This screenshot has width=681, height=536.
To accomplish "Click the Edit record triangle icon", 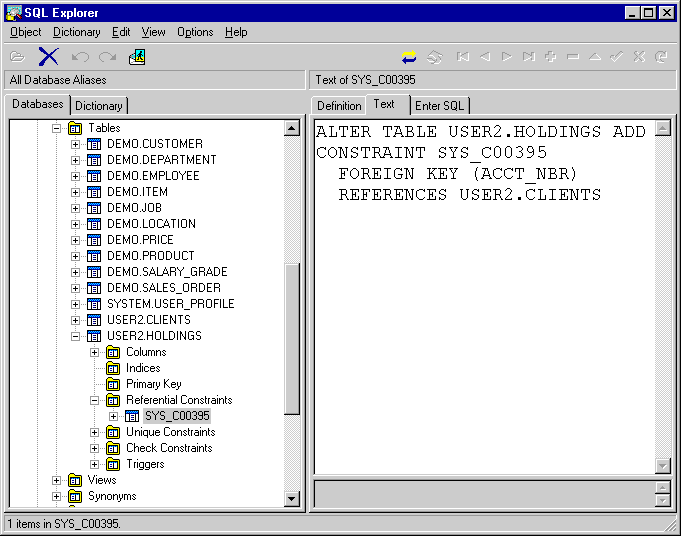I will pyautogui.click(x=595, y=56).
